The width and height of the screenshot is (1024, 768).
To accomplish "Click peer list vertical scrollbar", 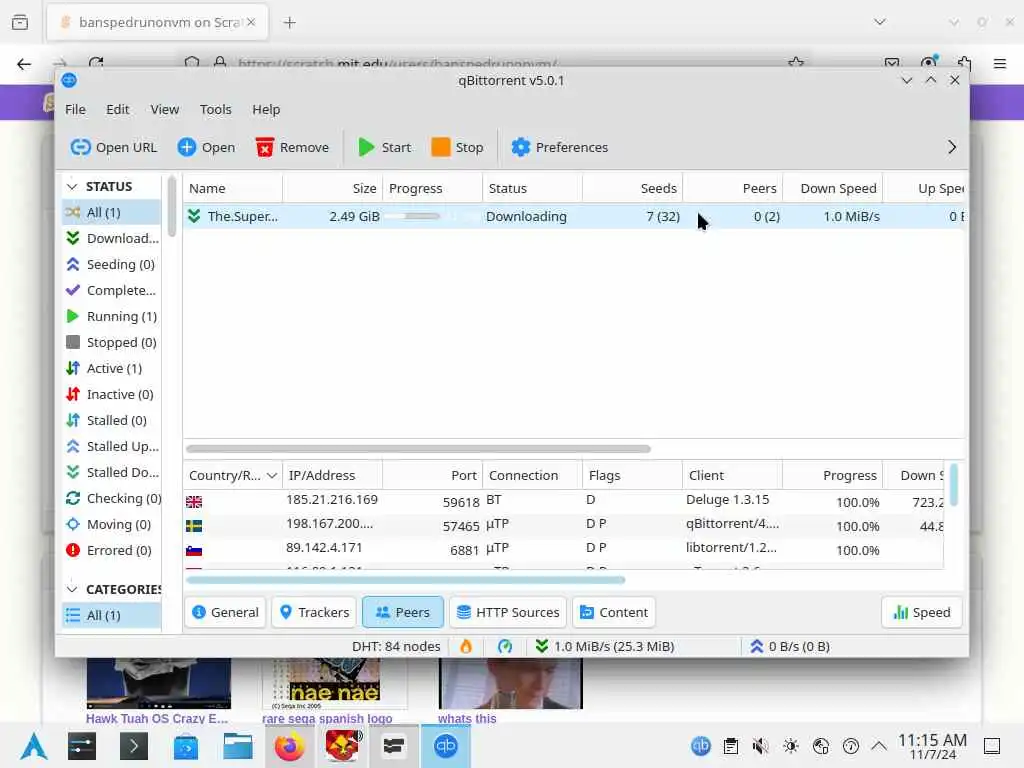I will 954,485.
